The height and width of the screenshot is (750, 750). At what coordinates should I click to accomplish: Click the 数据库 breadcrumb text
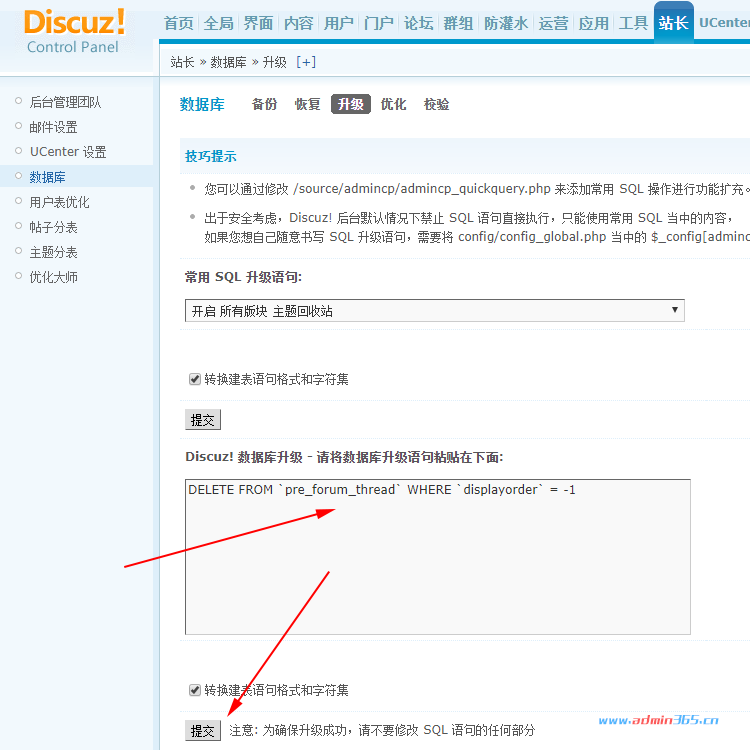click(x=228, y=62)
